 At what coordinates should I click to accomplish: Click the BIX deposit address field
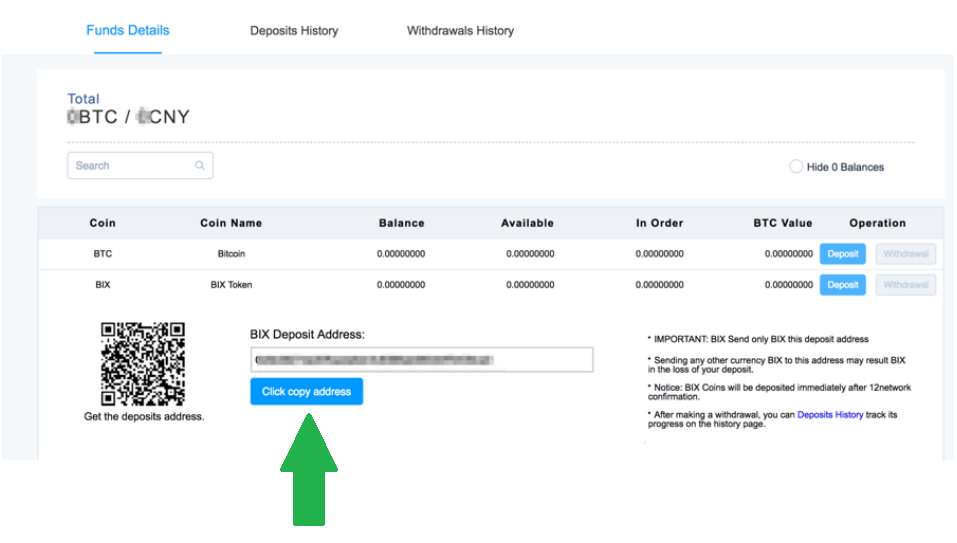pyautogui.click(x=422, y=360)
